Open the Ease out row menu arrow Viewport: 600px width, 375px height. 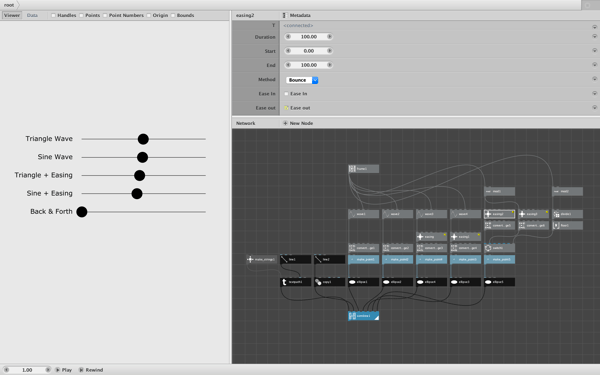coord(595,108)
